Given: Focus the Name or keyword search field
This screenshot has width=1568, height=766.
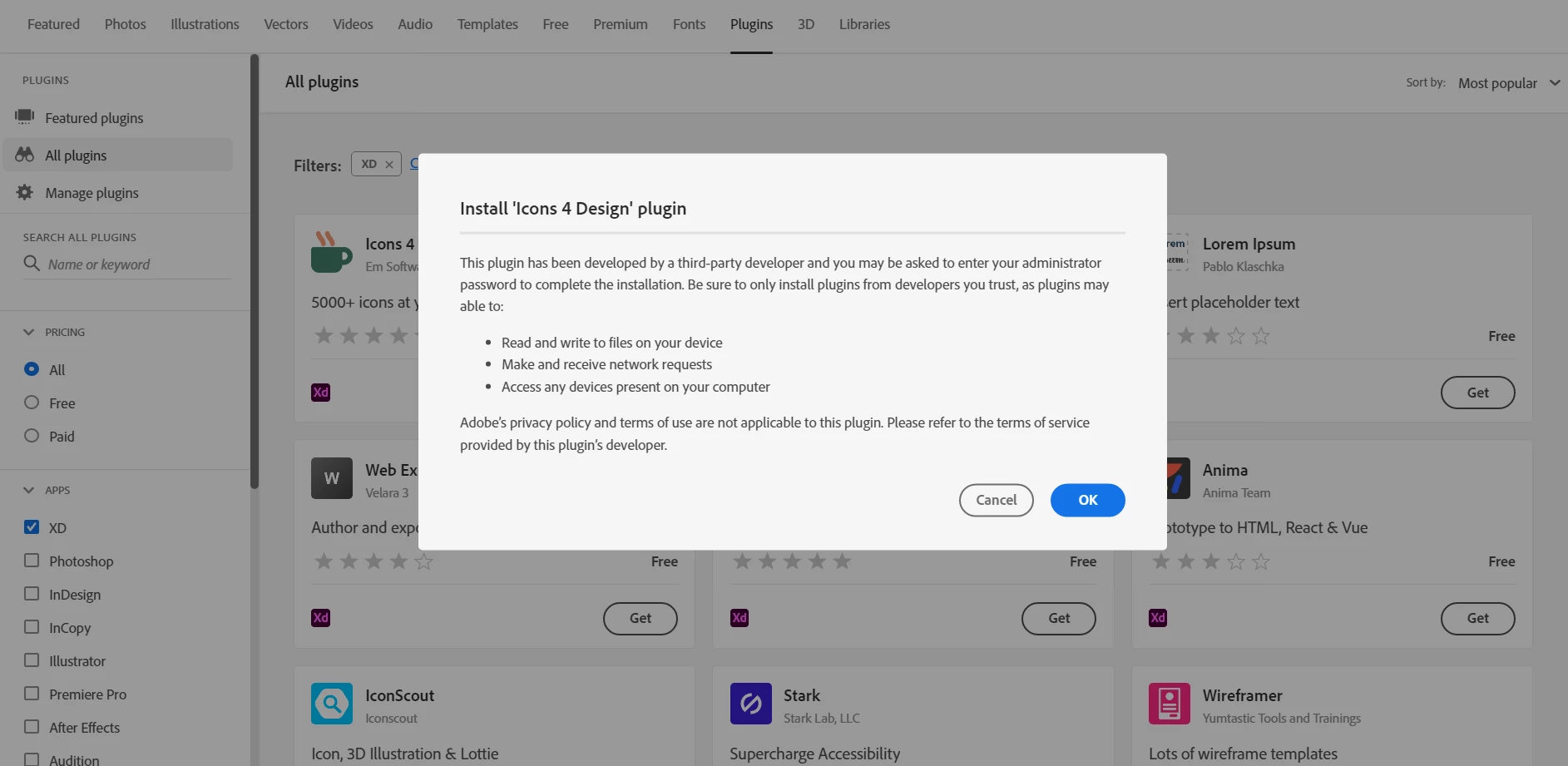Looking at the screenshot, I should point(127,264).
